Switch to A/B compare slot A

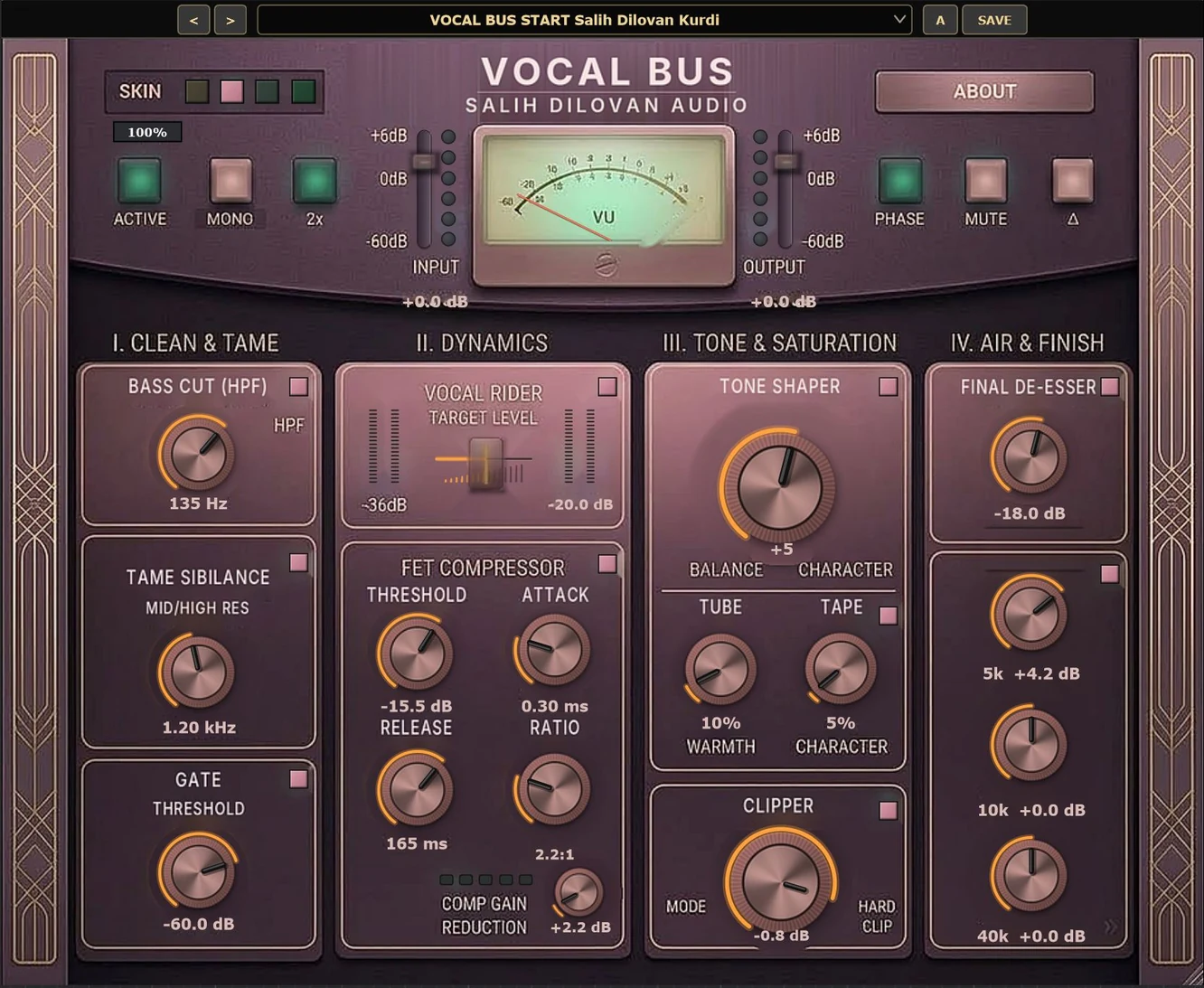tap(940, 20)
